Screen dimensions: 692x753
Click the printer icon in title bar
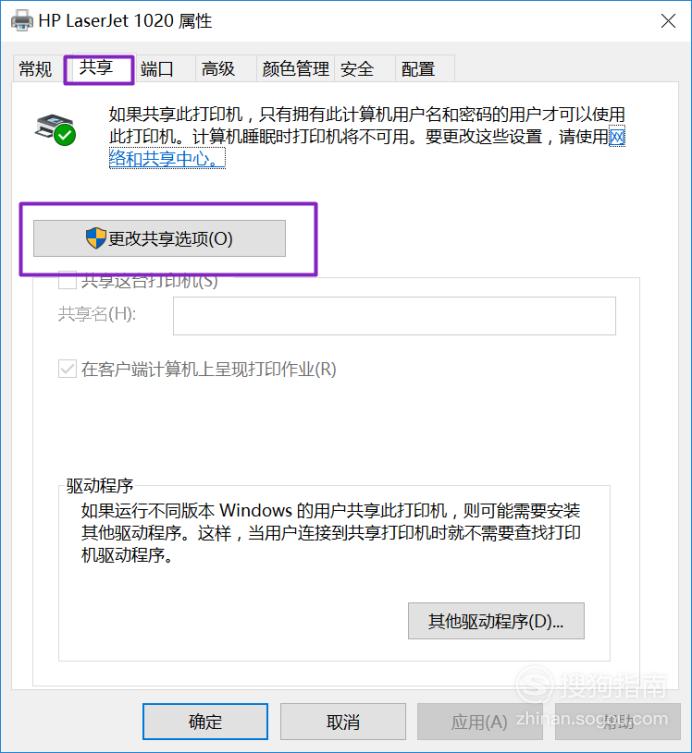coord(22,21)
